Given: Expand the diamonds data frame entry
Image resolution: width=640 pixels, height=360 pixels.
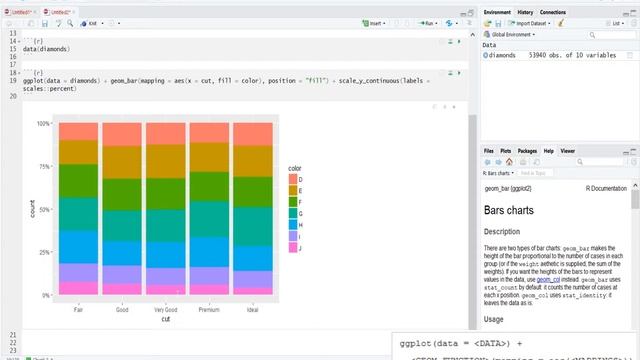Looking at the screenshot, I should (x=485, y=55).
